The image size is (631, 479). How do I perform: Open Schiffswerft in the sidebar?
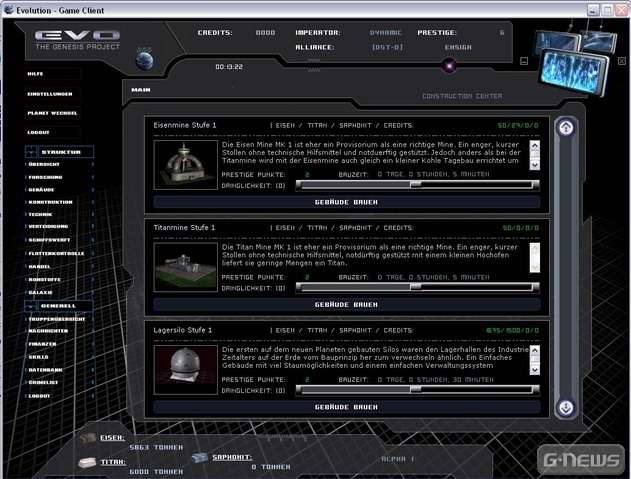coord(49,240)
